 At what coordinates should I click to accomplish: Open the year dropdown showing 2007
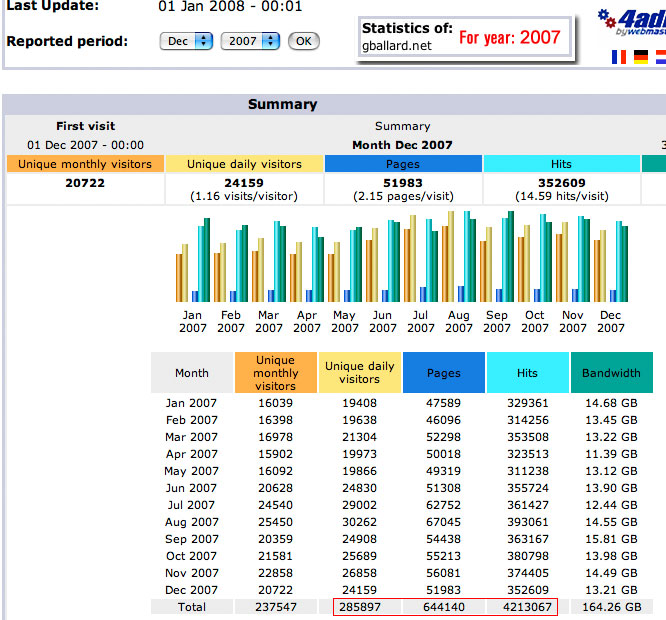(250, 41)
